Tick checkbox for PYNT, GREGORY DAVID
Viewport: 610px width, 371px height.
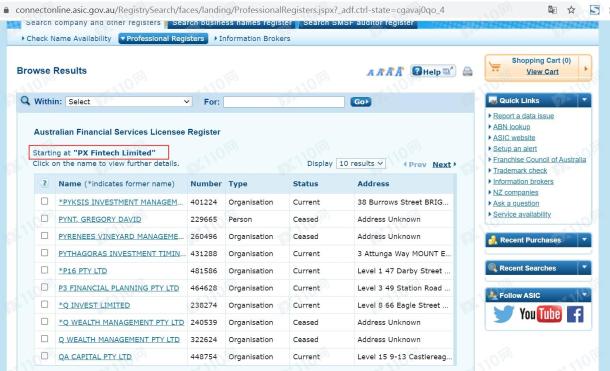[44, 219]
